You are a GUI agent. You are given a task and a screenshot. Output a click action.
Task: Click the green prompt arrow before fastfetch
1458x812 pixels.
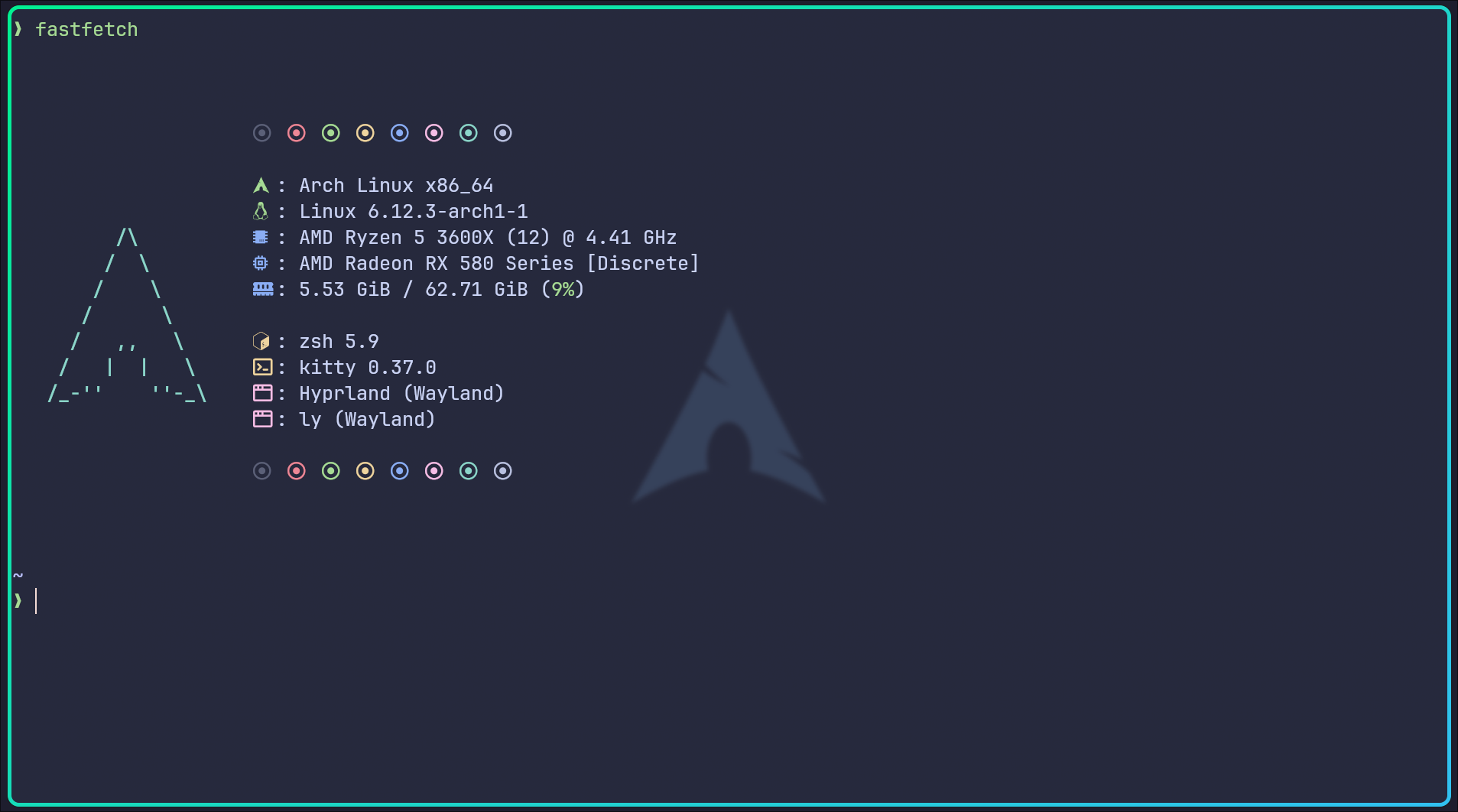pos(18,29)
